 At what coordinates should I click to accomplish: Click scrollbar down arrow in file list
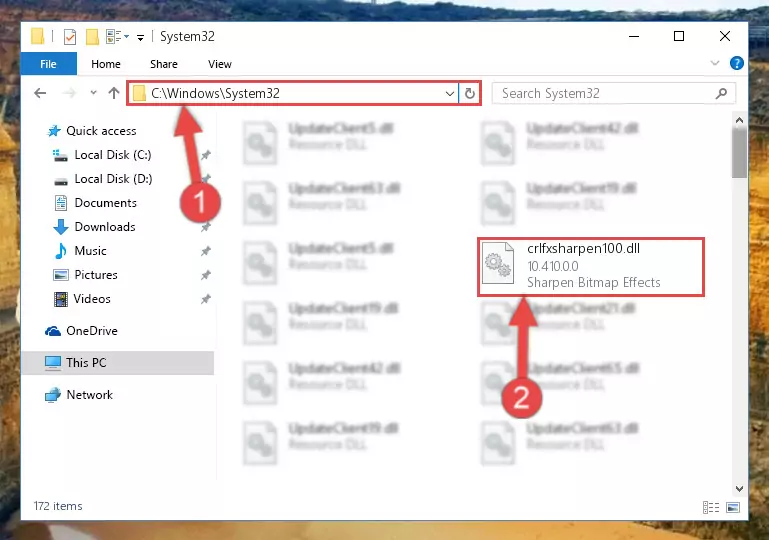coord(739,489)
